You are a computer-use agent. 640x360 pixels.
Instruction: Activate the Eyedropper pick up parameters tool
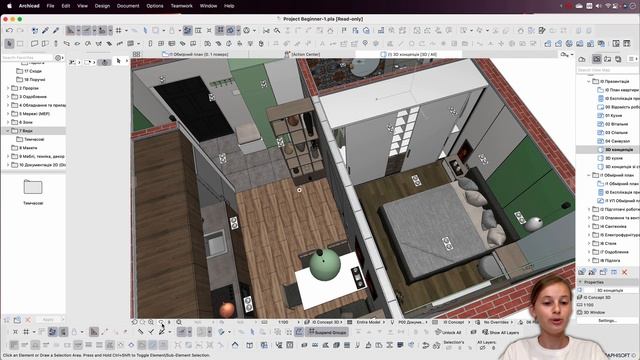(45, 31)
